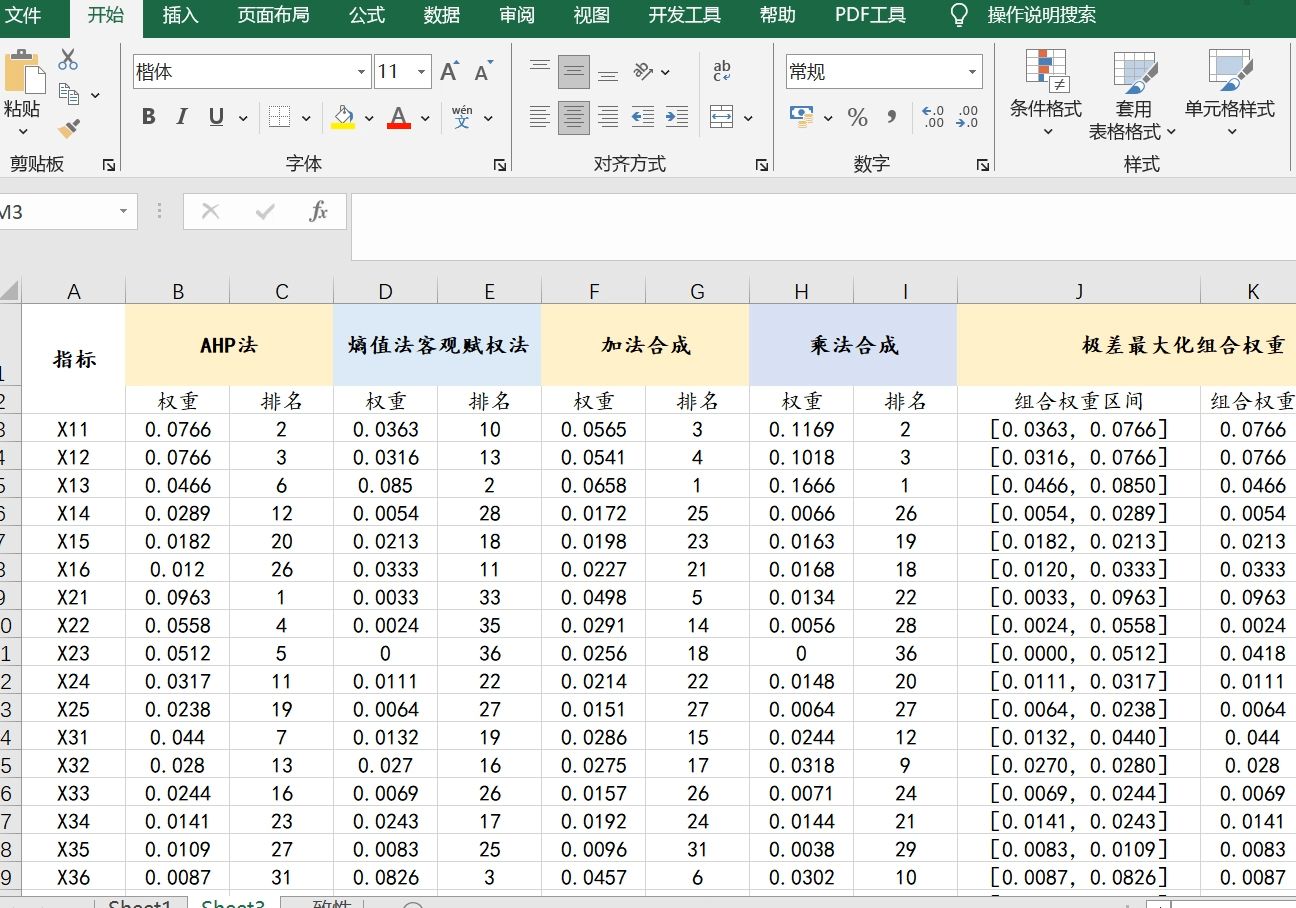Click the 操作说明搜索 lightbulb icon
The width and height of the screenshot is (1296, 908).
[959, 15]
